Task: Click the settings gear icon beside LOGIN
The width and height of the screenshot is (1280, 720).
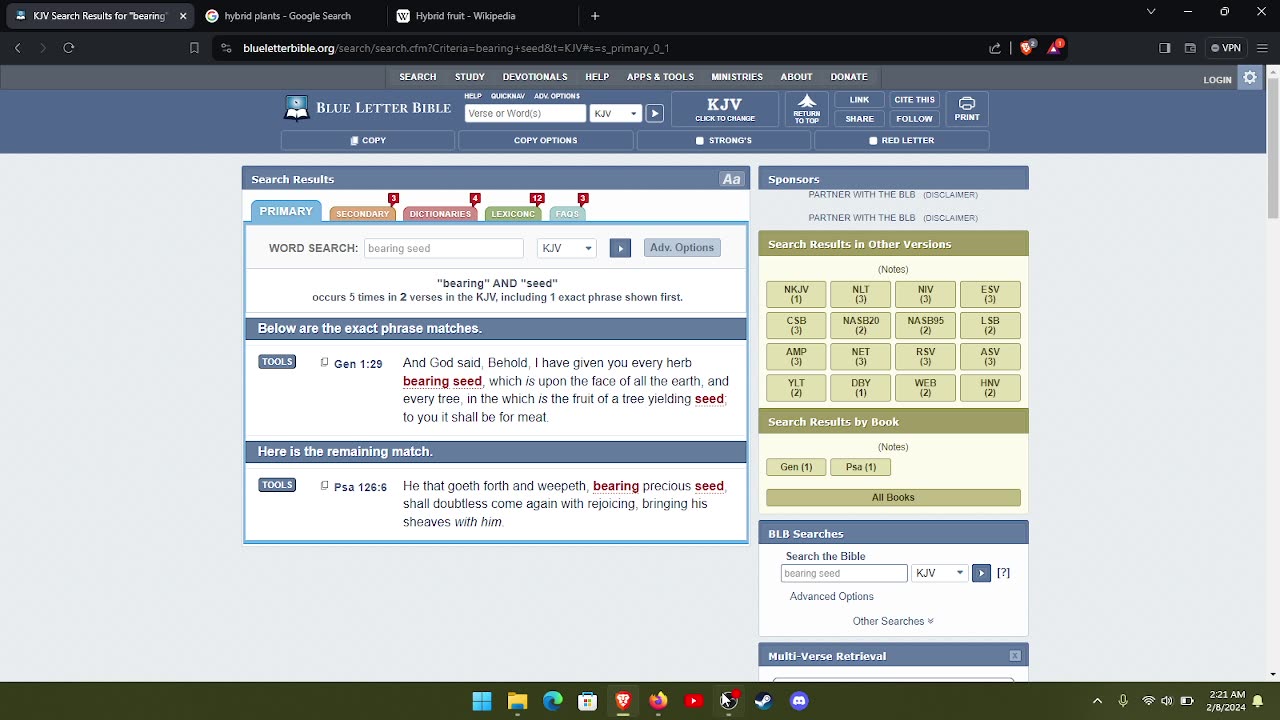Action: click(1250, 78)
